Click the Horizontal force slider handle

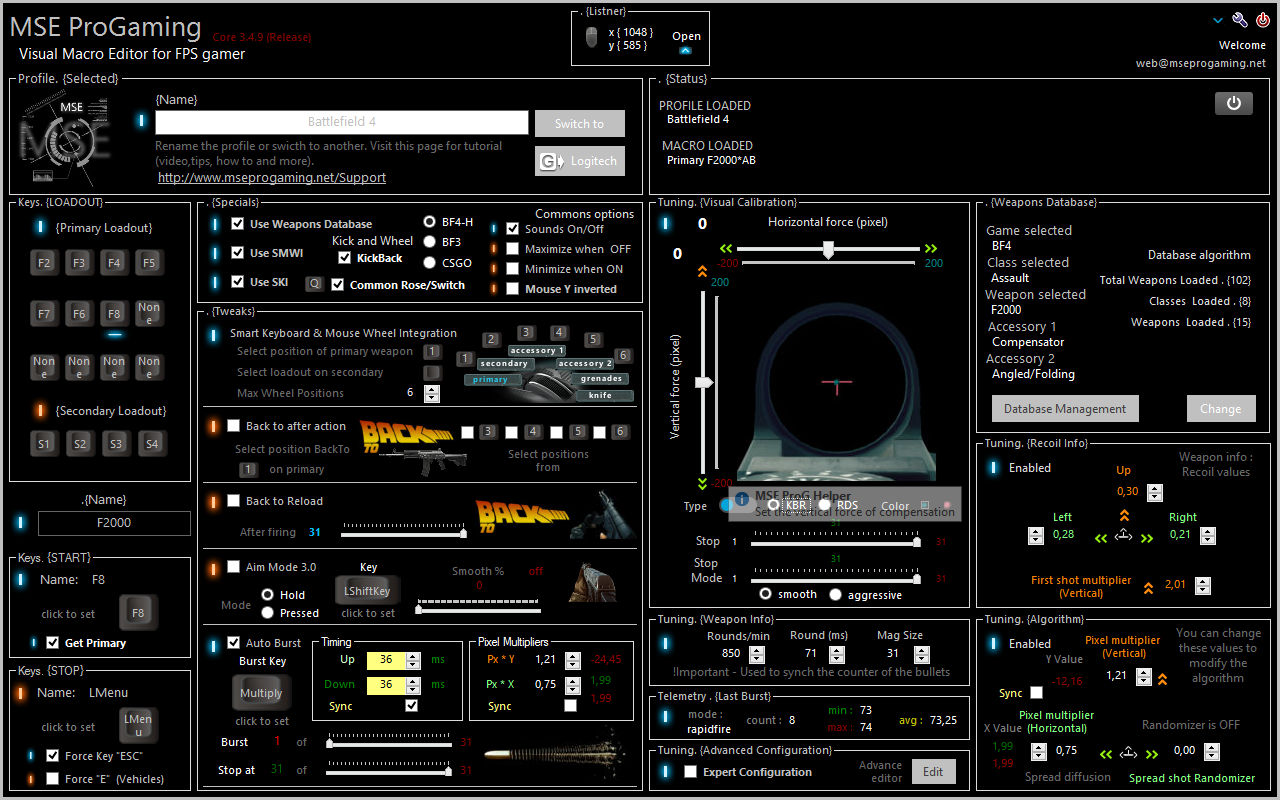(828, 251)
